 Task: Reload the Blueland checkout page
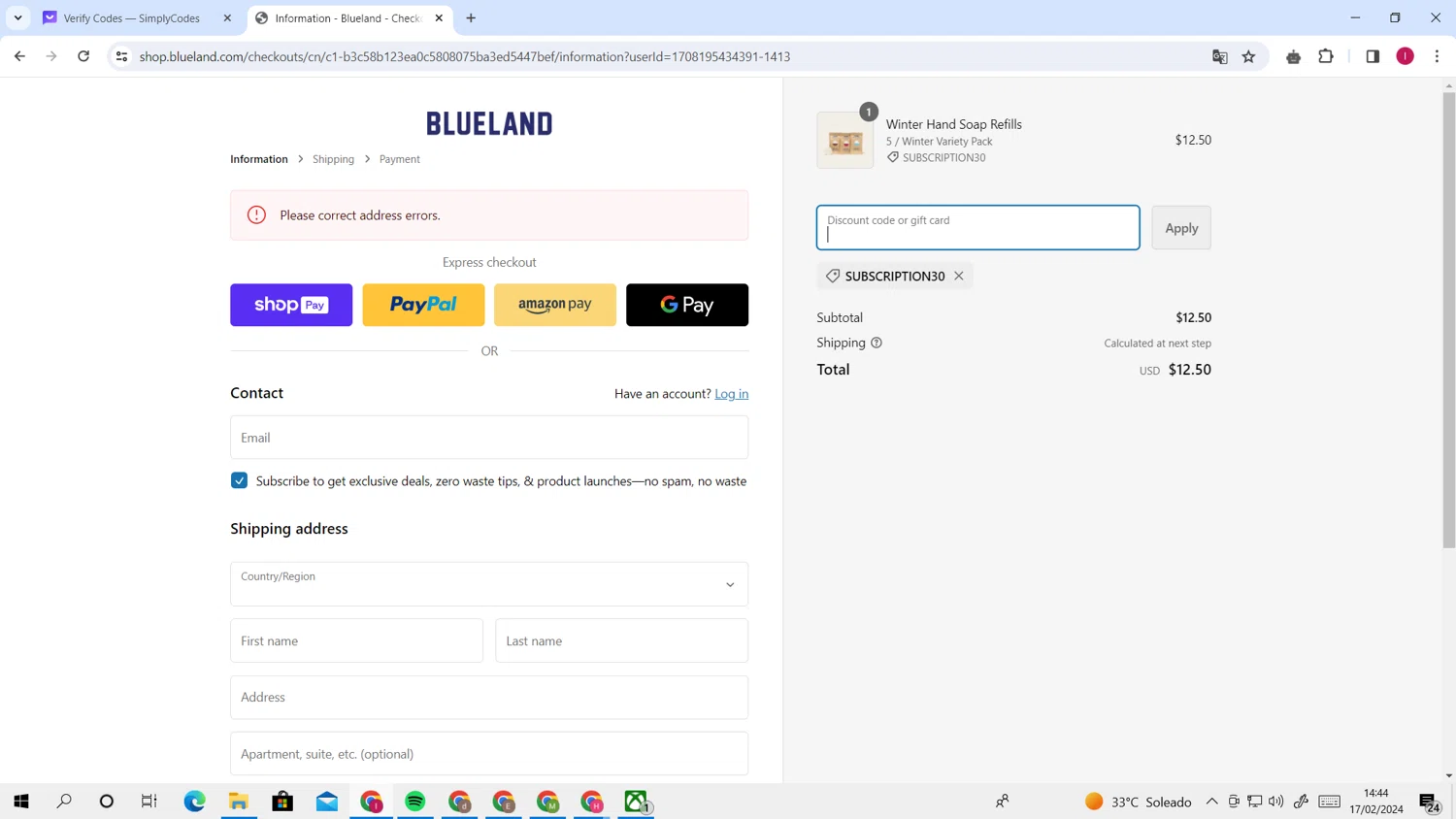[x=83, y=56]
